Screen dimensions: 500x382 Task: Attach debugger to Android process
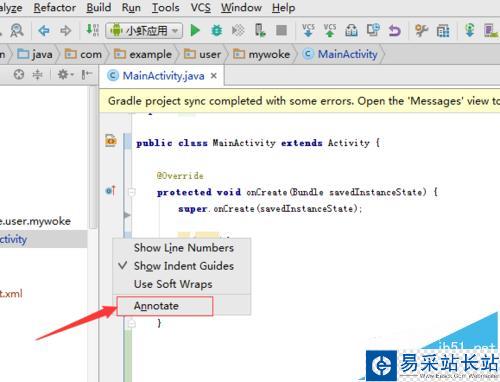[x=260, y=30]
